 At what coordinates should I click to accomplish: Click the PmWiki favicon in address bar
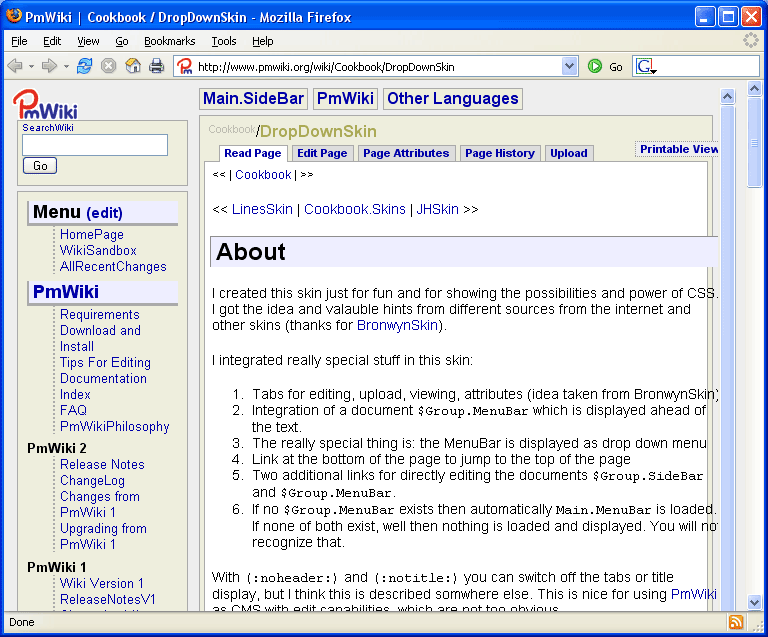(185, 66)
